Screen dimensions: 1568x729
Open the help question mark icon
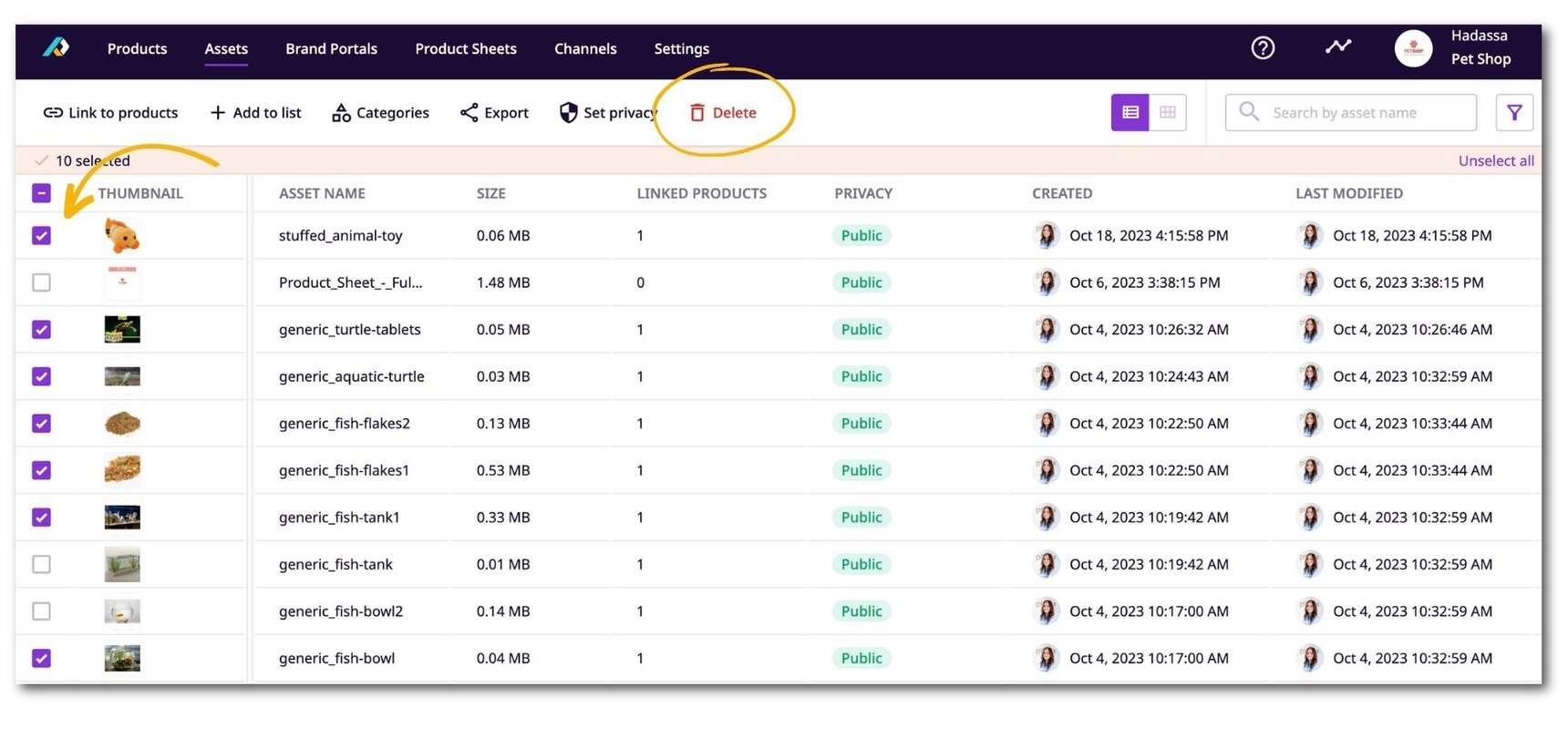(1263, 47)
